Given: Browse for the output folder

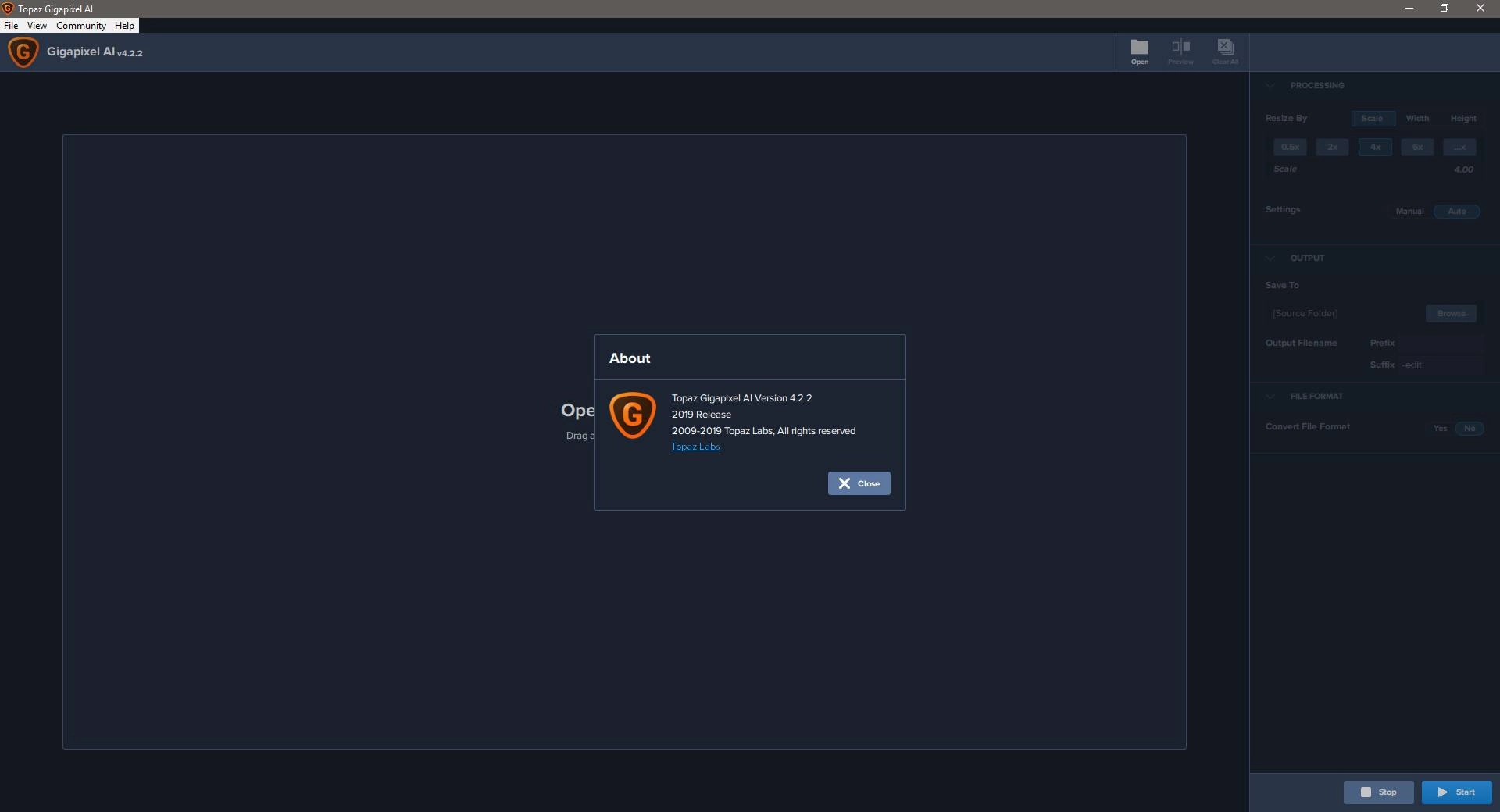Looking at the screenshot, I should (1451, 313).
